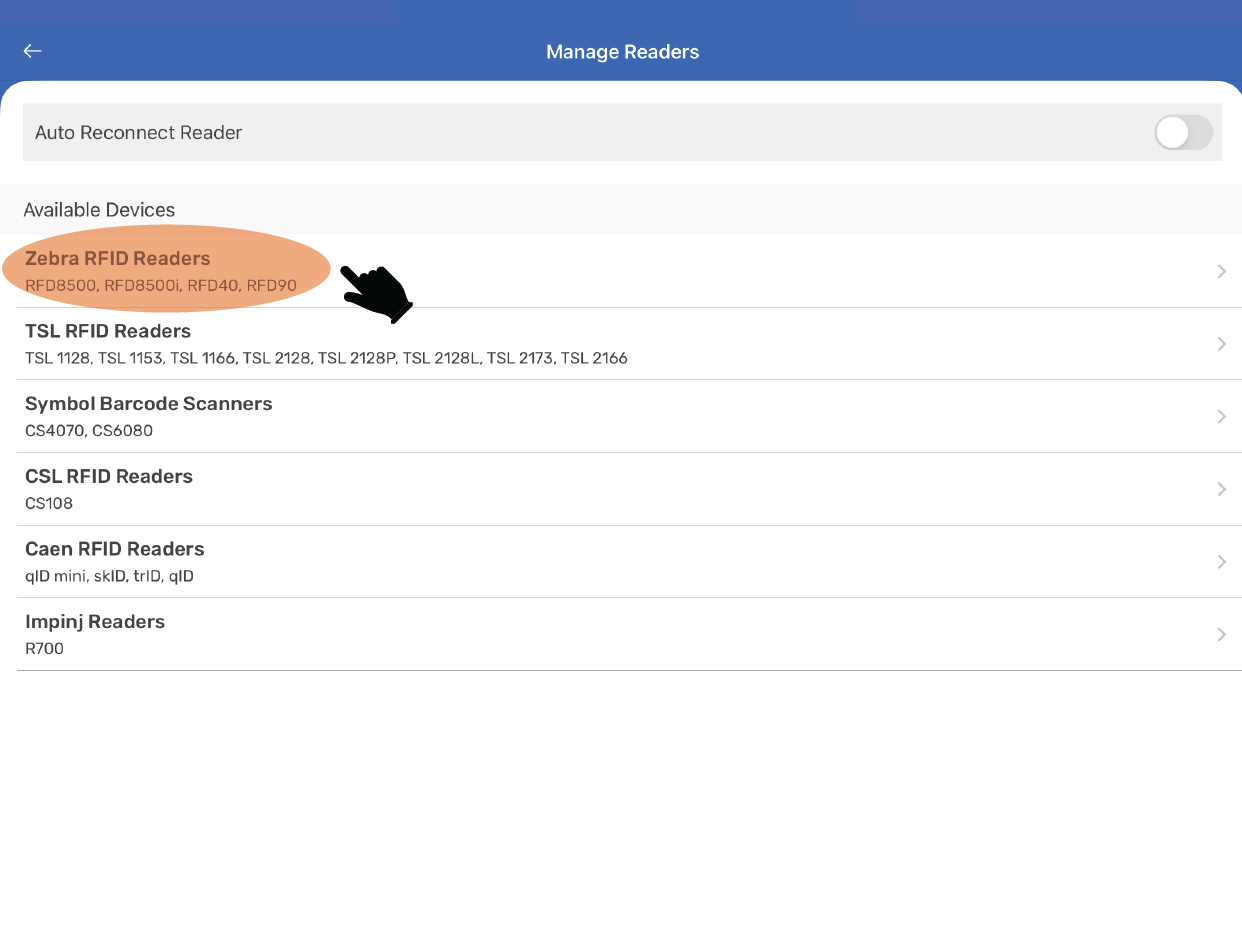
Task: Open Caen RFID Readers device list
Action: coord(114,549)
